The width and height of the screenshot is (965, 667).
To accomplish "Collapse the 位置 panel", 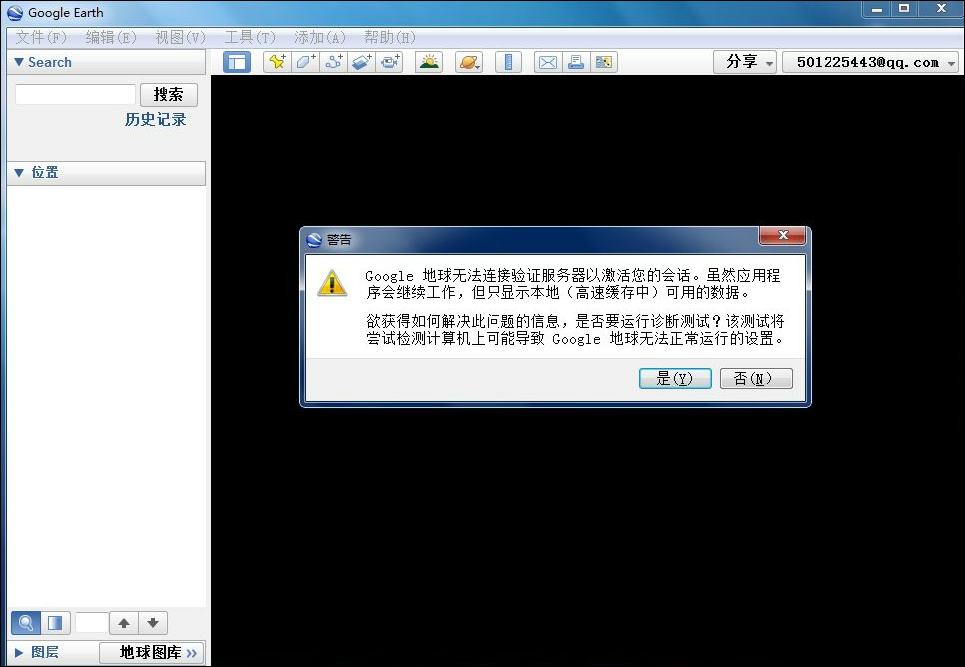I will click(x=19, y=173).
